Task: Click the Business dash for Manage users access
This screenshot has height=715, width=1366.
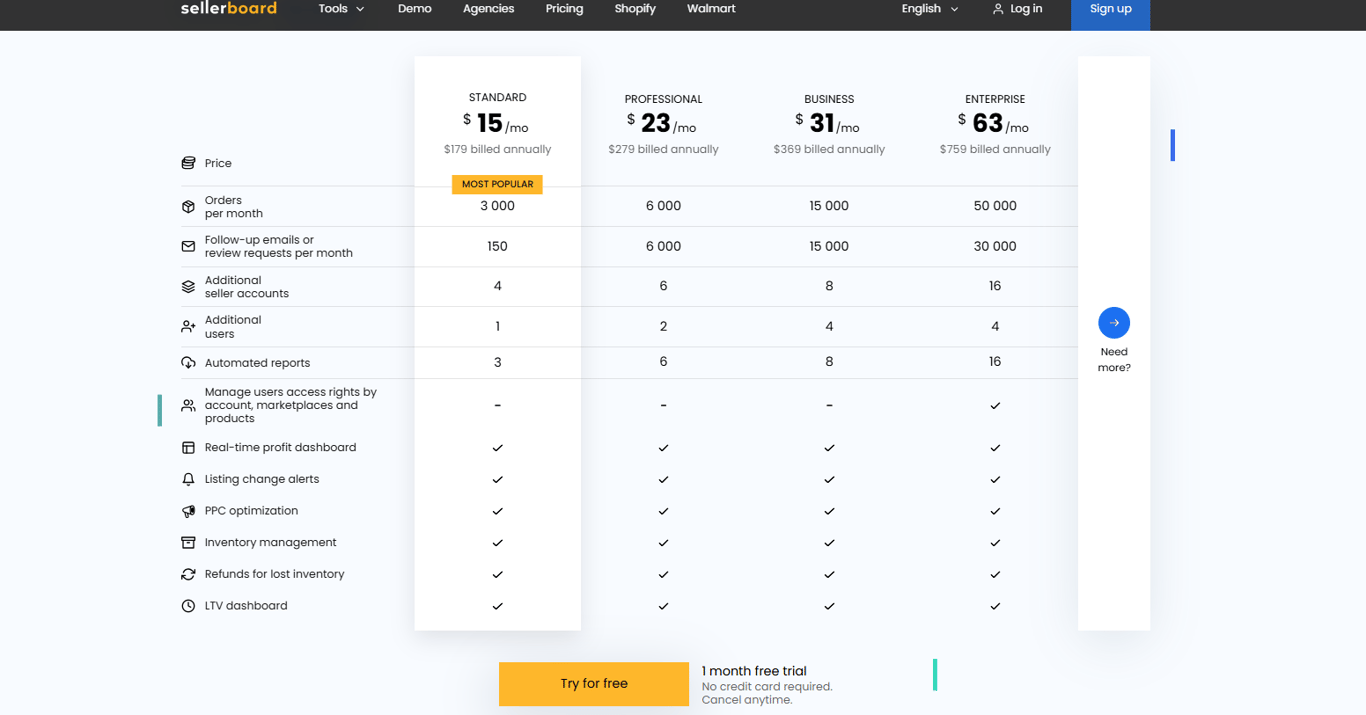Action: pos(829,406)
